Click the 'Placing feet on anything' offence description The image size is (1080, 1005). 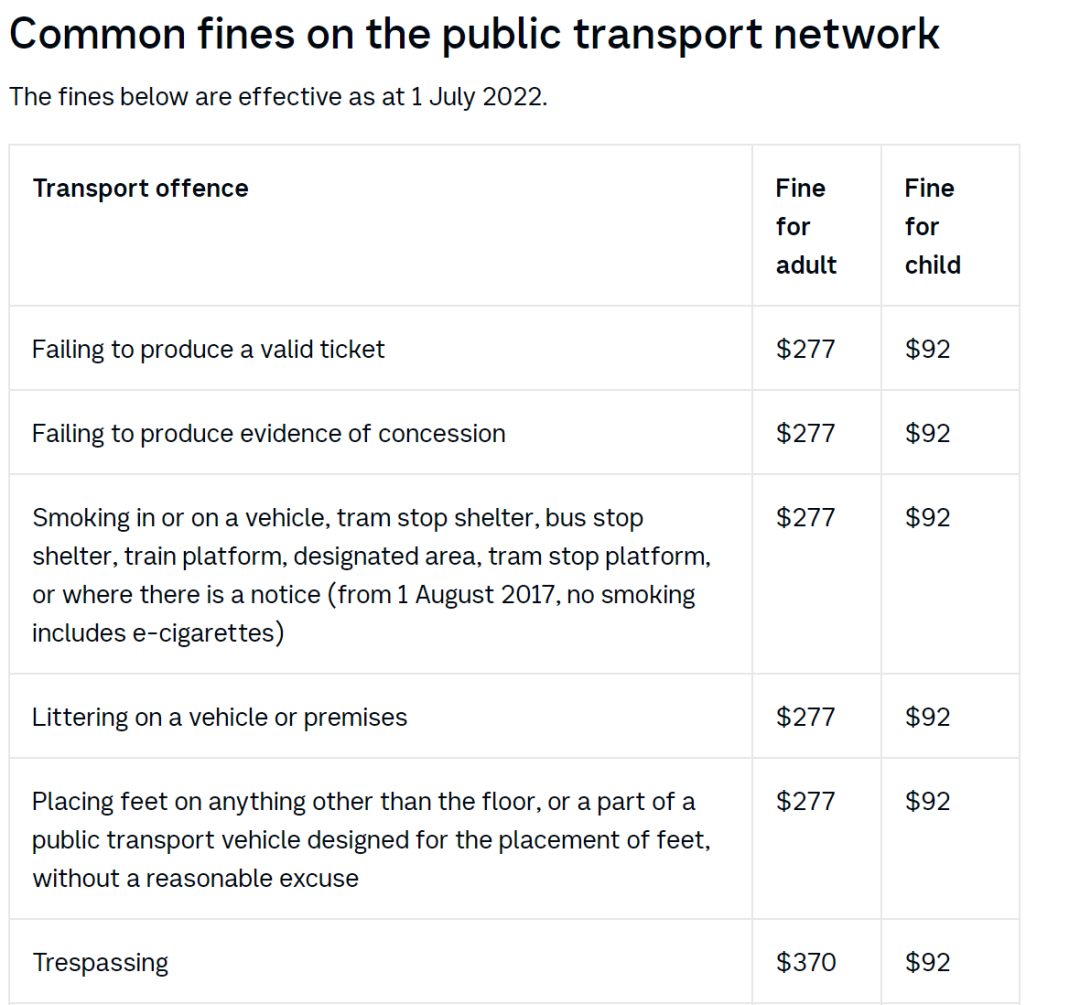(x=371, y=840)
